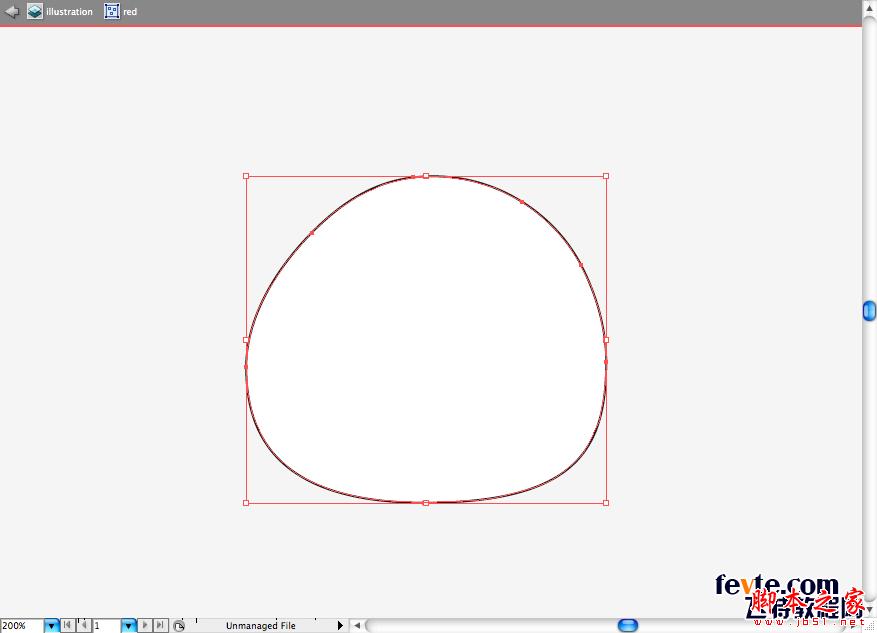Go to the next artboard
This screenshot has width=877, height=633.
click(x=145, y=625)
